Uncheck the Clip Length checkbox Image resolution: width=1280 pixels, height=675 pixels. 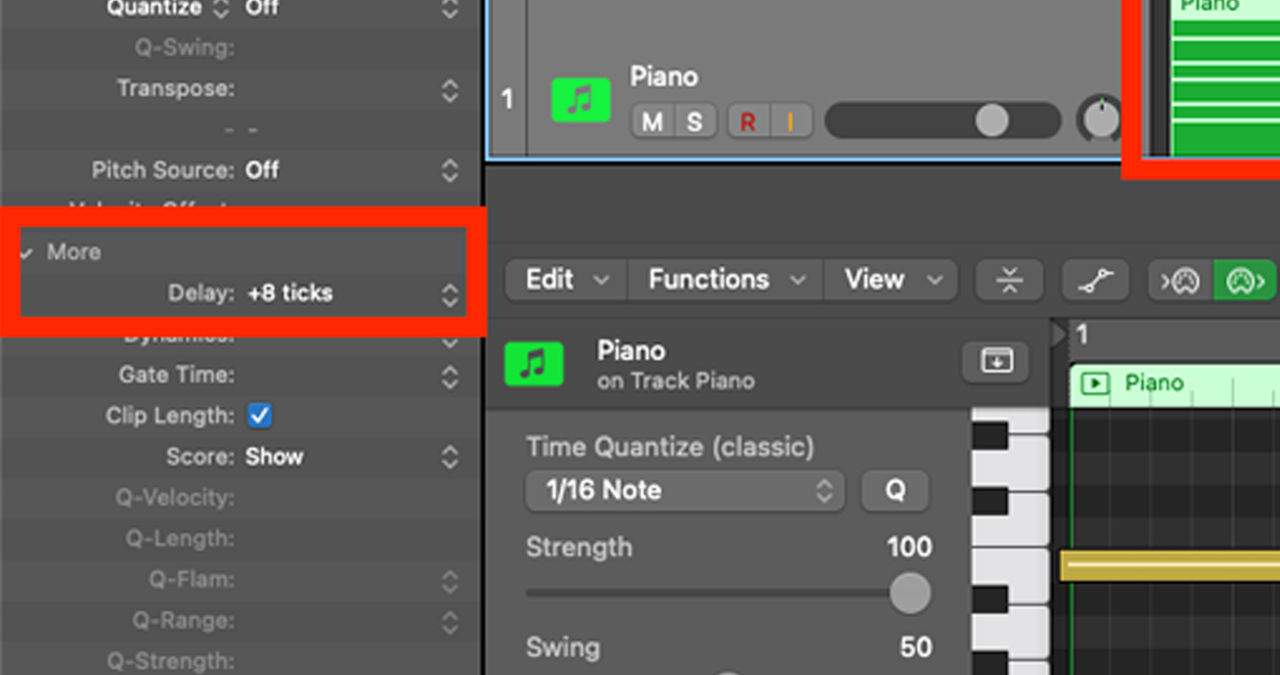coord(260,415)
